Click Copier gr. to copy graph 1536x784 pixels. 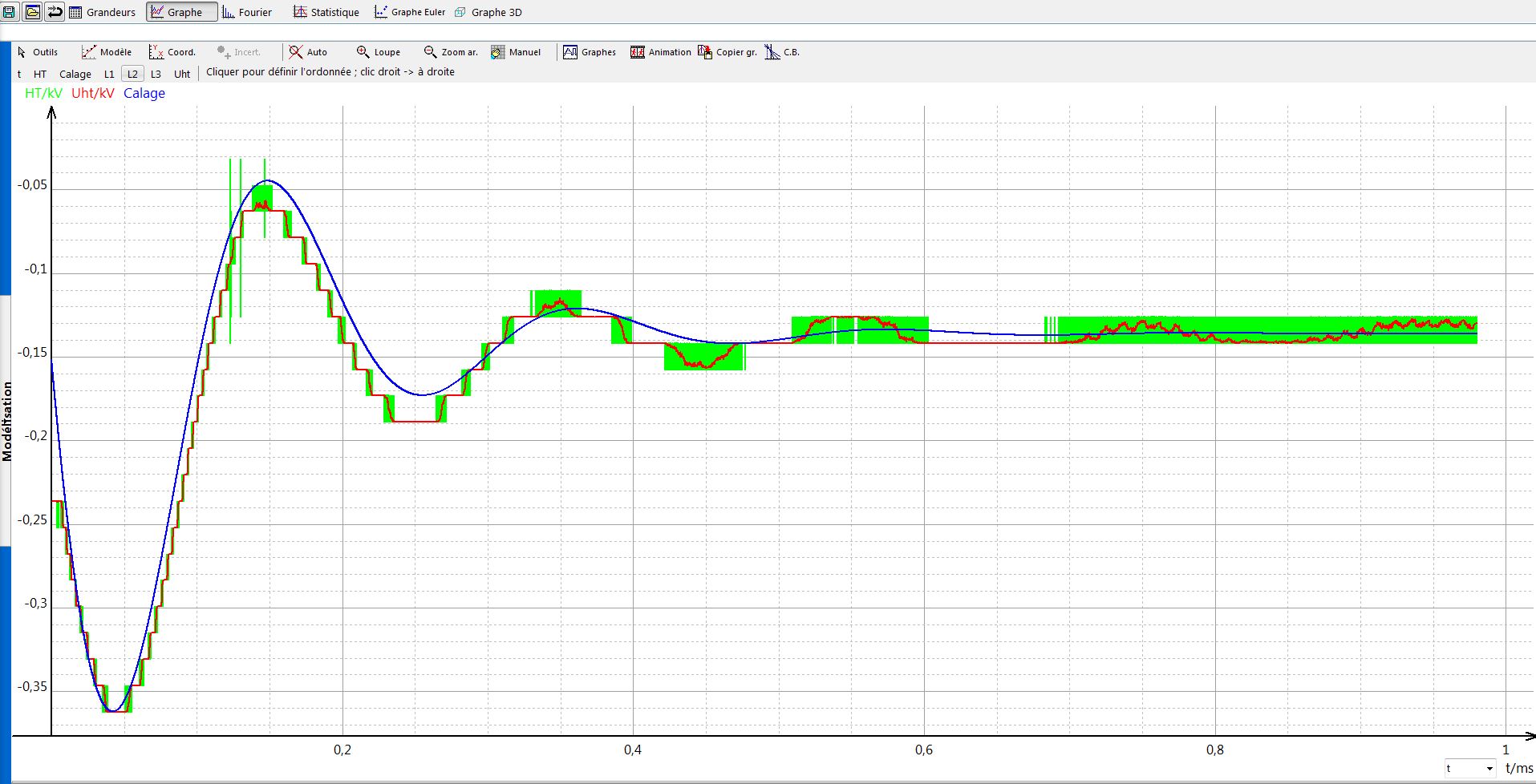727,52
